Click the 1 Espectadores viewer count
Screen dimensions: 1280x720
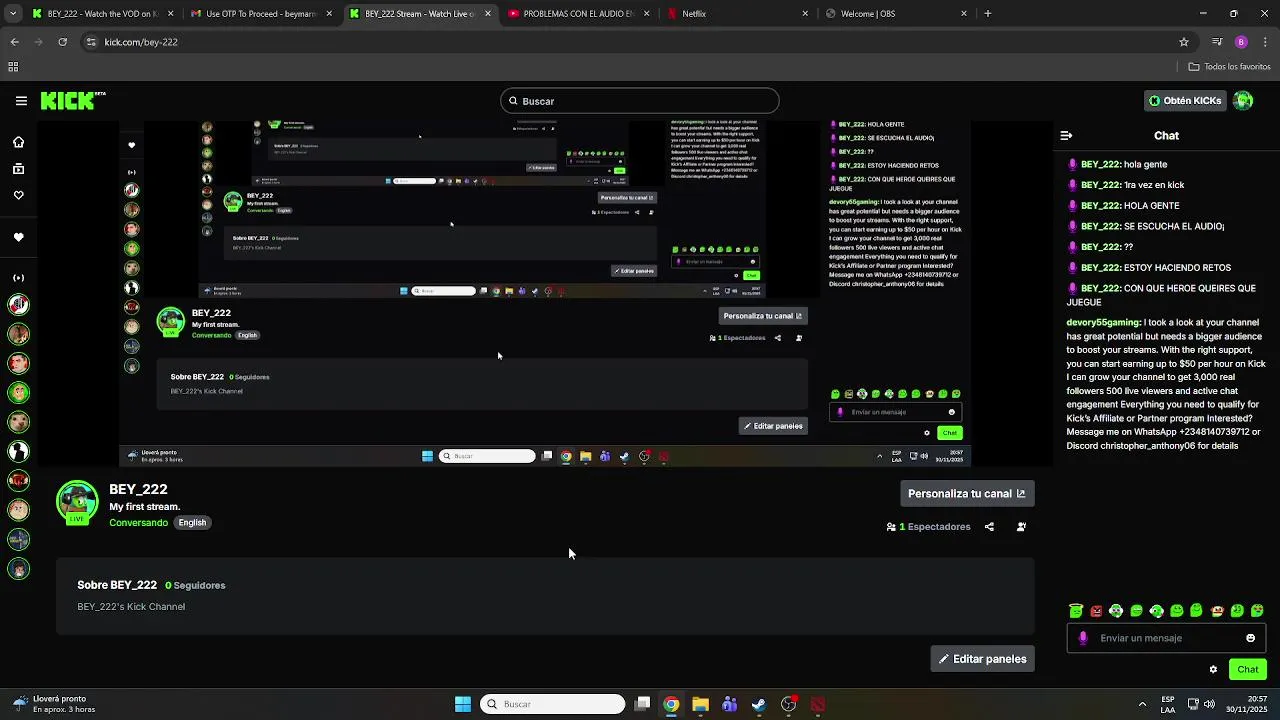928,527
